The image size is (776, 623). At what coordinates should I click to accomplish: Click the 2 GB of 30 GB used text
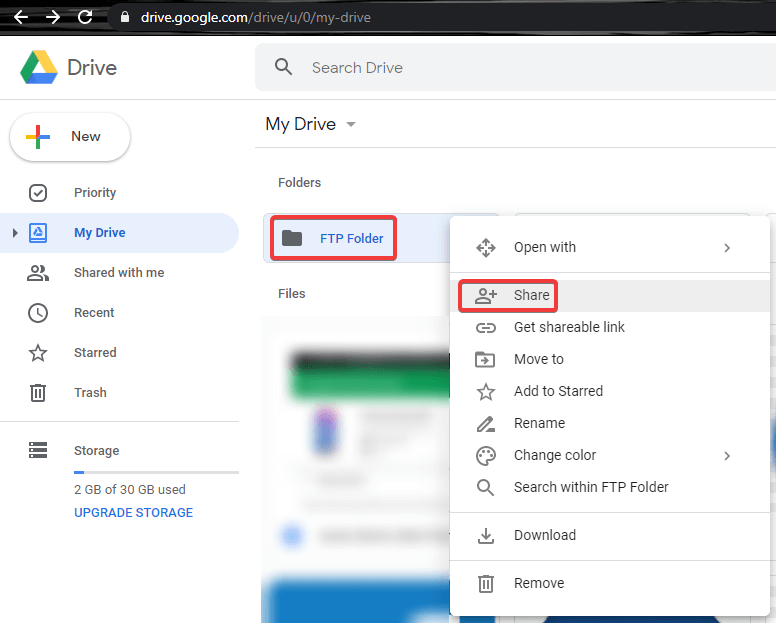[130, 489]
